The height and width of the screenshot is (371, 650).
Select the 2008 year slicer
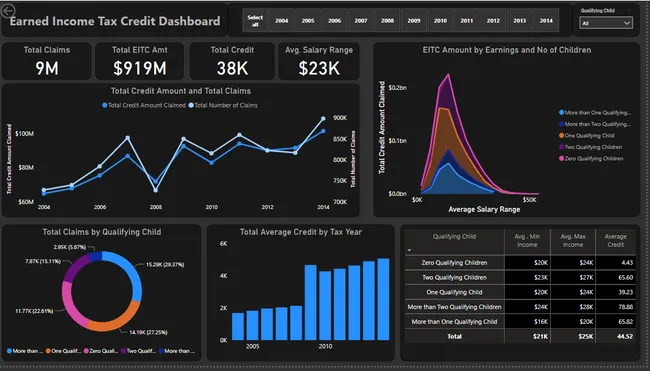click(387, 20)
